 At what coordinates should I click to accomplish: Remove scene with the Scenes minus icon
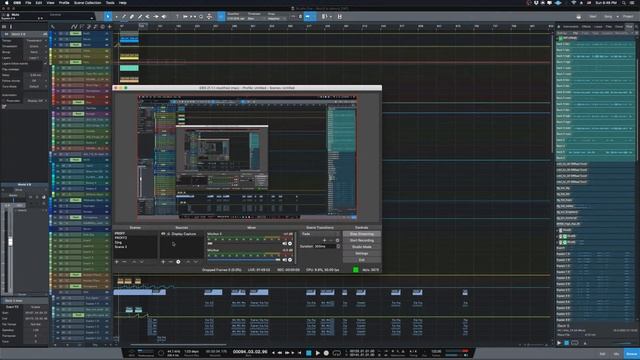pos(124,262)
